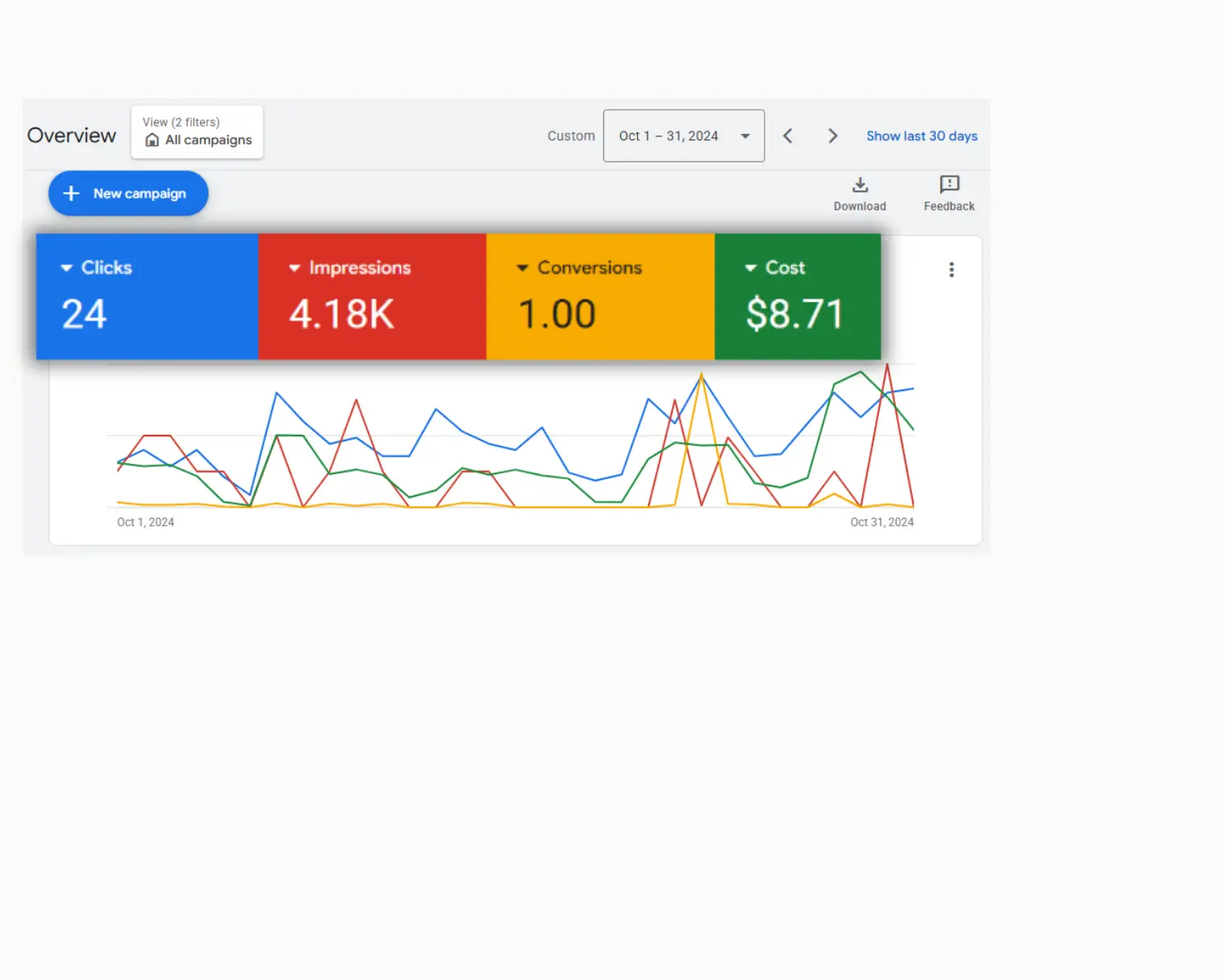Select the Cost metric card

[x=797, y=297]
